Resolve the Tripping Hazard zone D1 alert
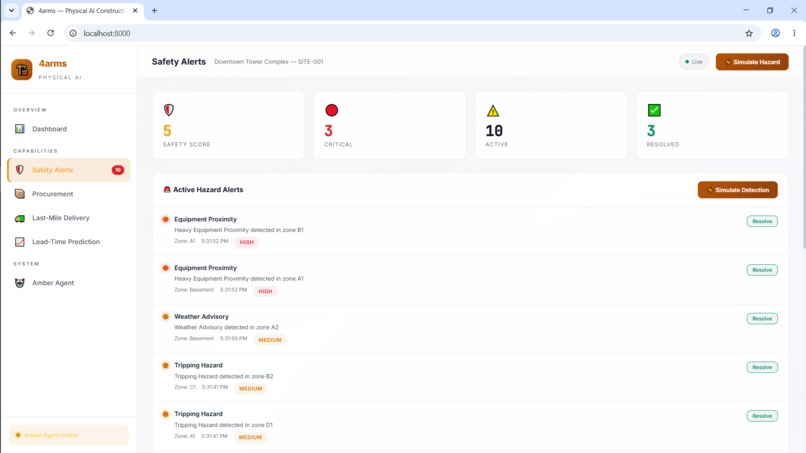This screenshot has width=806, height=453. pyautogui.click(x=762, y=416)
